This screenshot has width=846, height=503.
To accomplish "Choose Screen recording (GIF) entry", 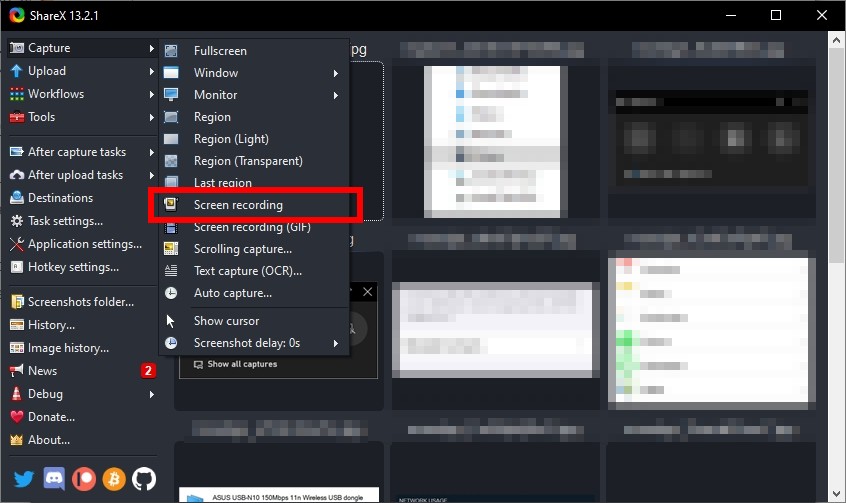I will (254, 227).
